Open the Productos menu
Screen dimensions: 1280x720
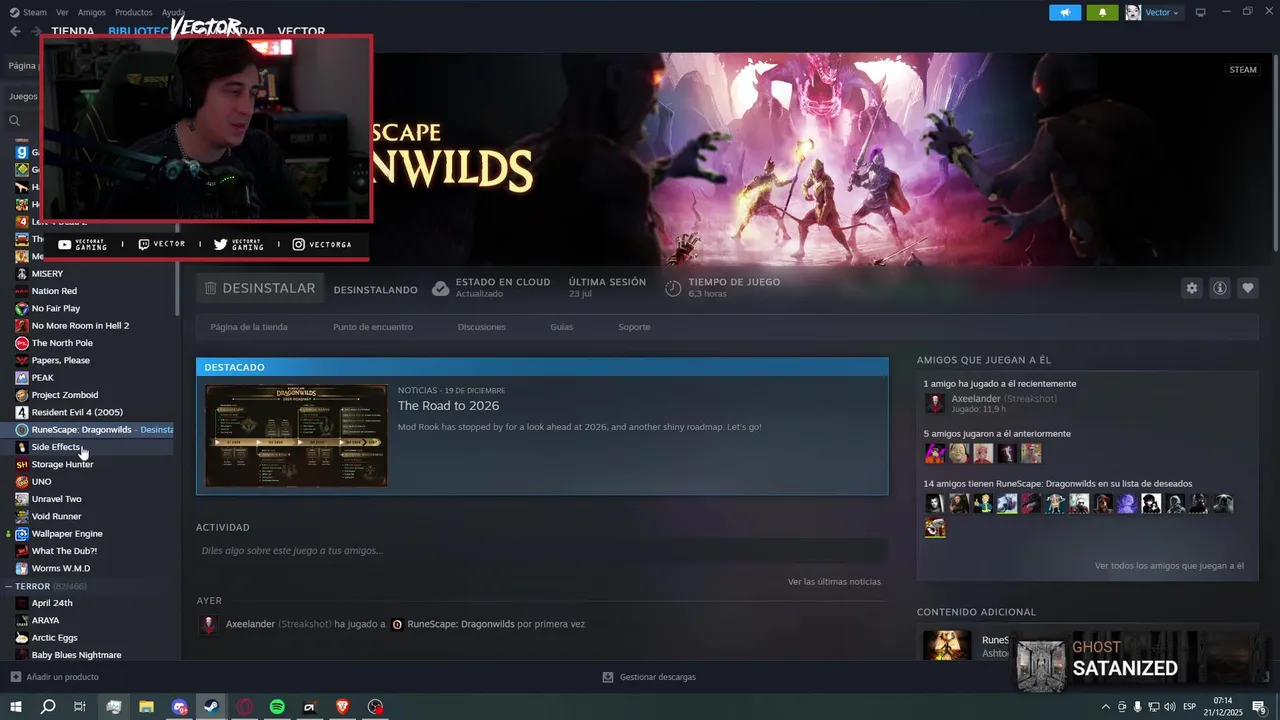point(134,12)
